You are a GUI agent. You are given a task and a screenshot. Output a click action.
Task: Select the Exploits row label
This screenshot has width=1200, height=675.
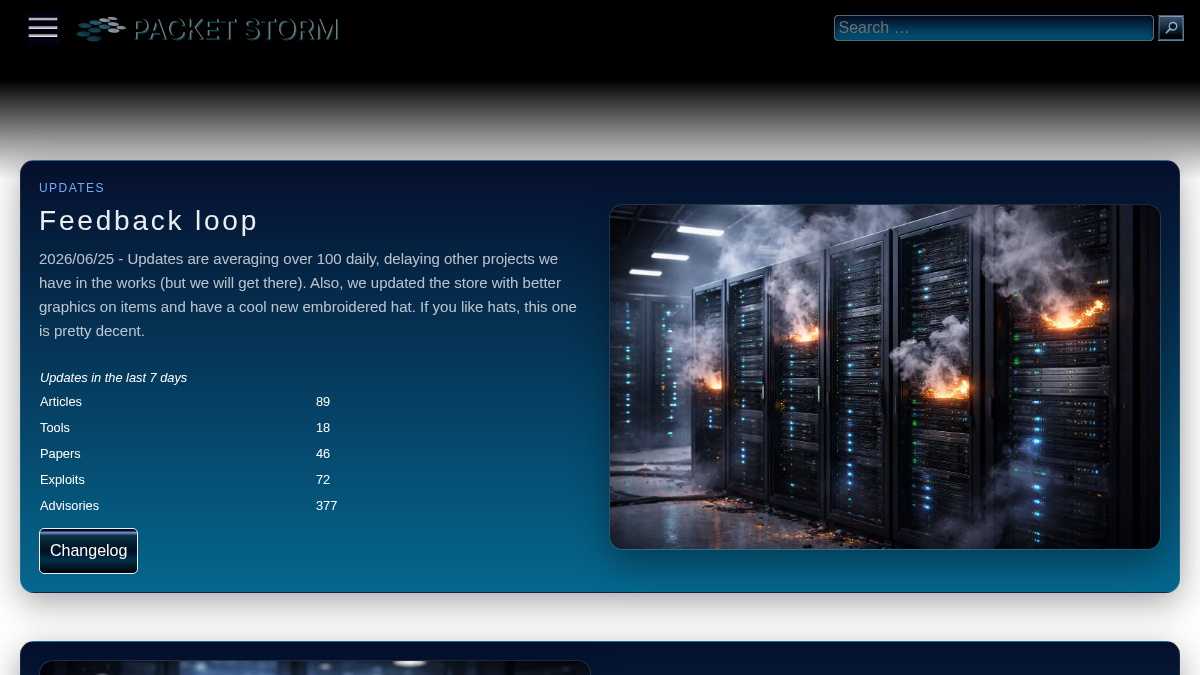pyautogui.click(x=62, y=480)
